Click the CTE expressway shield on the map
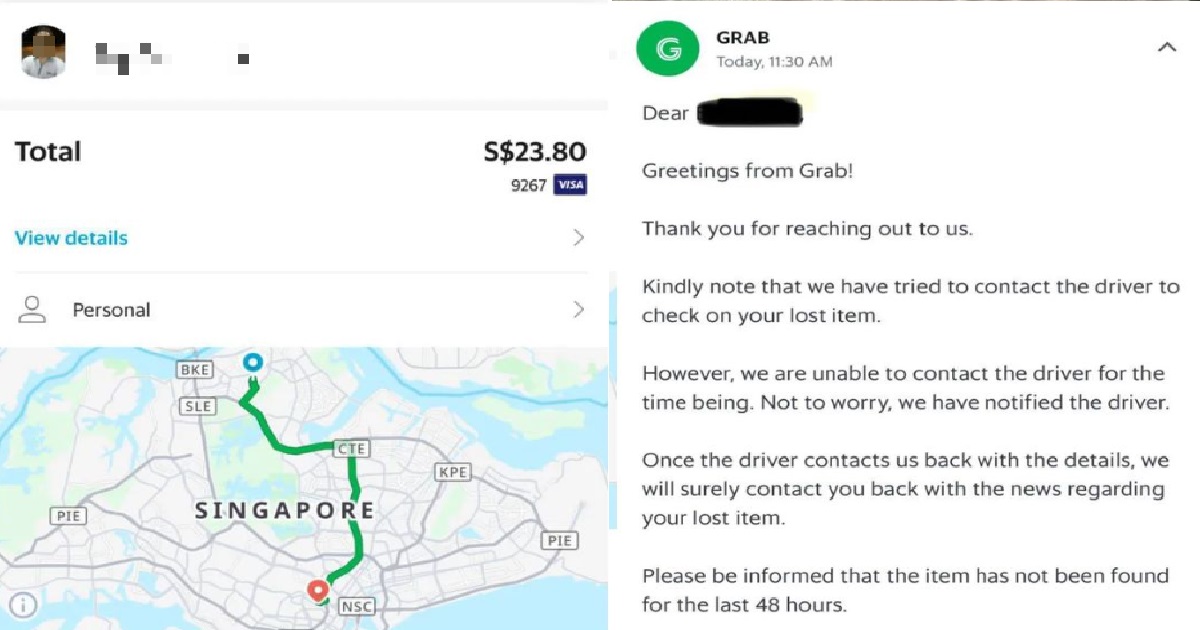The image size is (1200, 630). point(351,449)
